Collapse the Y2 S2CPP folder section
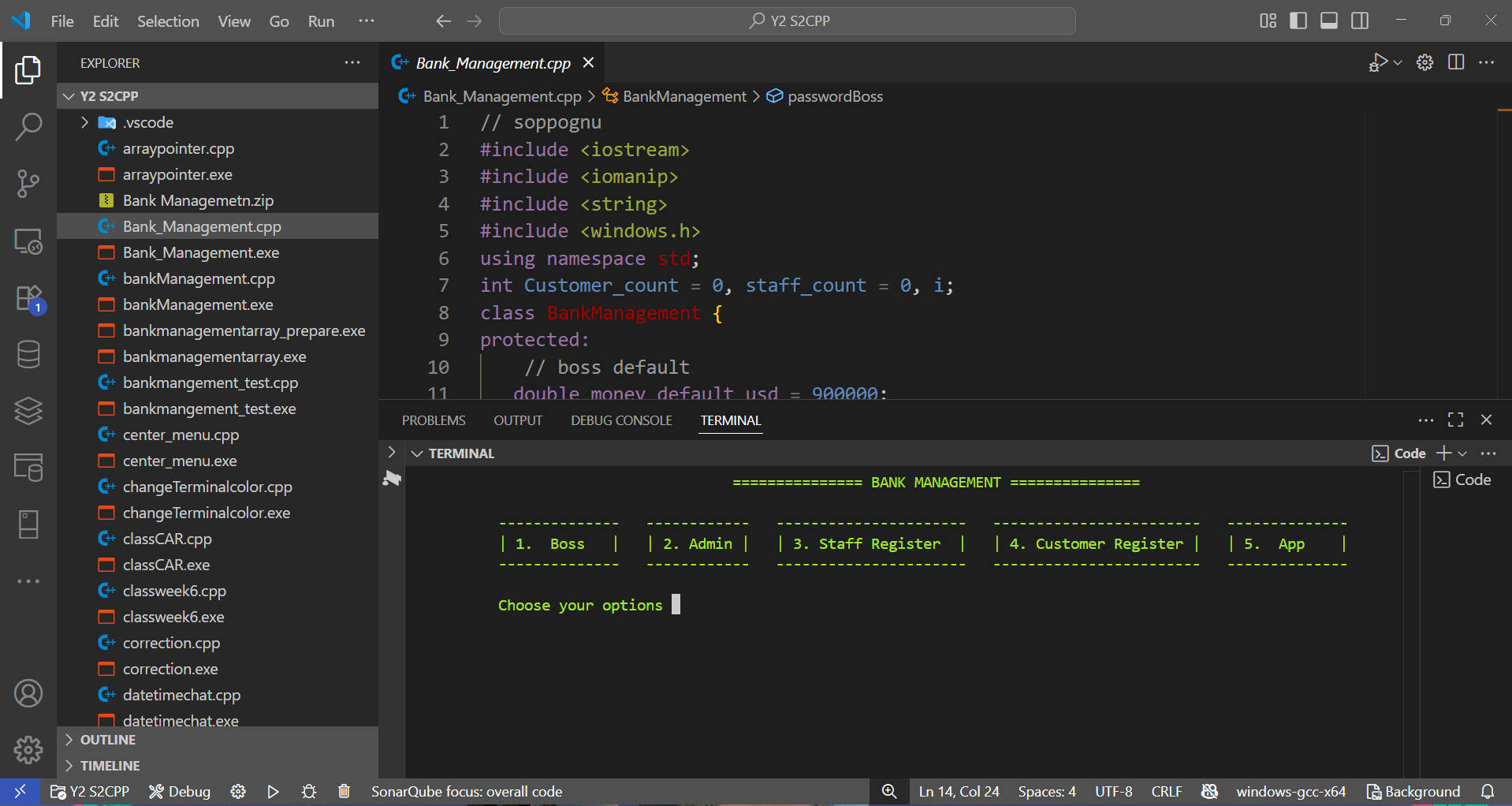1512x806 pixels. coord(218,96)
